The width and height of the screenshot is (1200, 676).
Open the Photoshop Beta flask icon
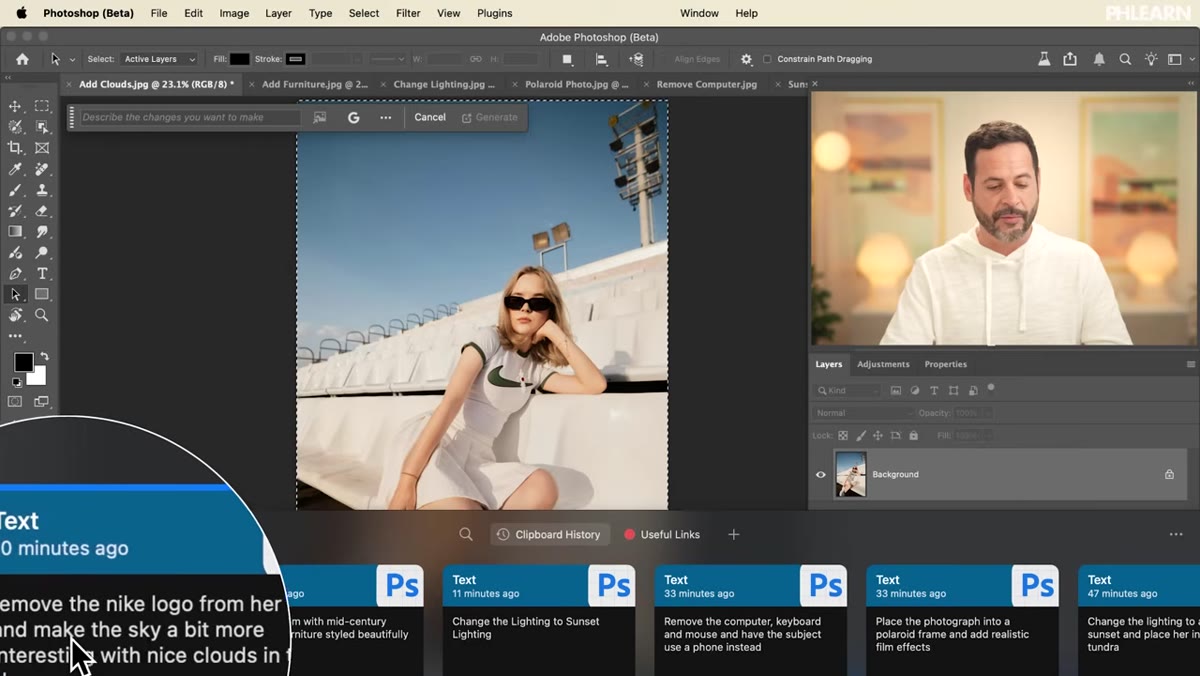point(1044,59)
